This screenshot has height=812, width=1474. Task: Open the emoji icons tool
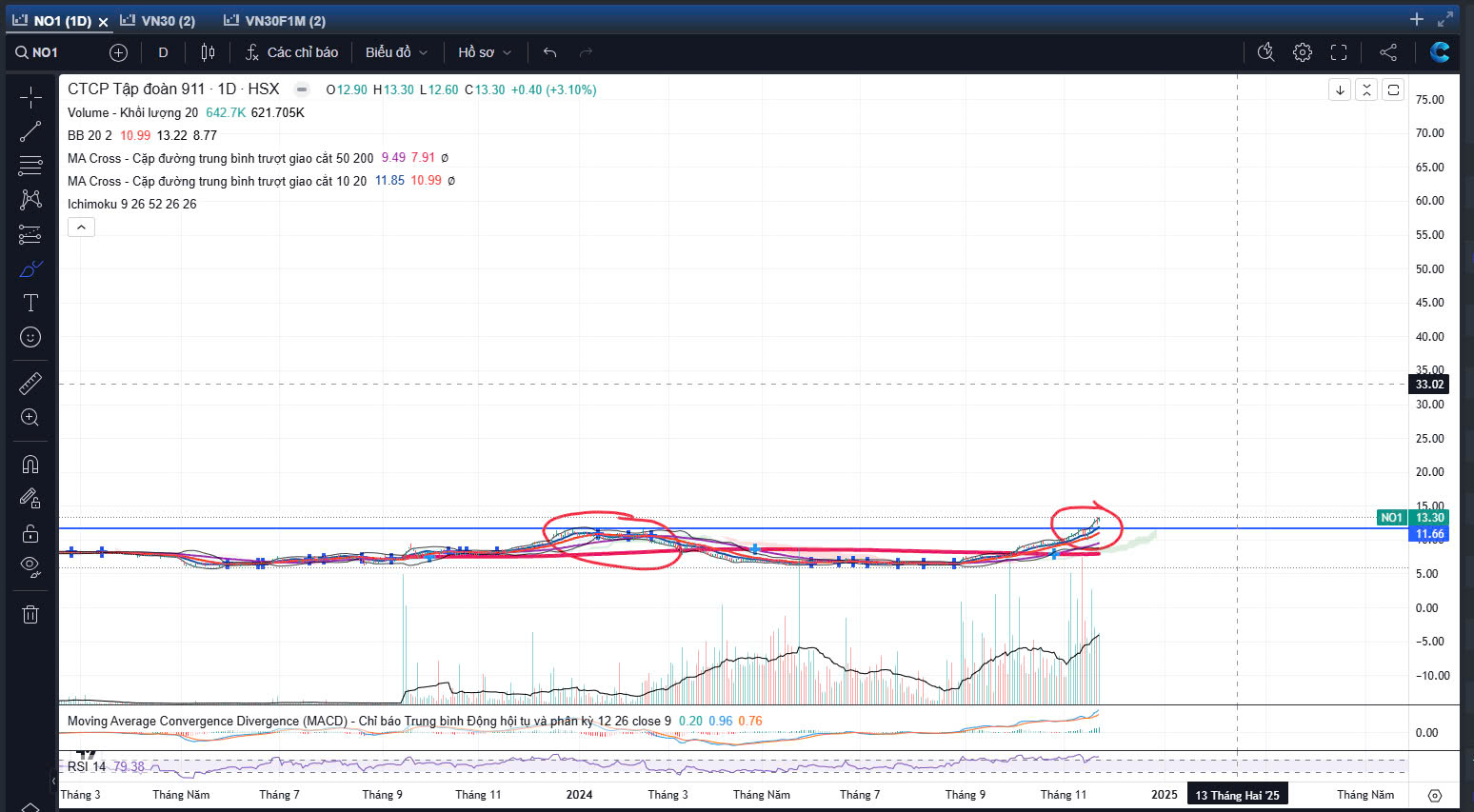click(30, 337)
